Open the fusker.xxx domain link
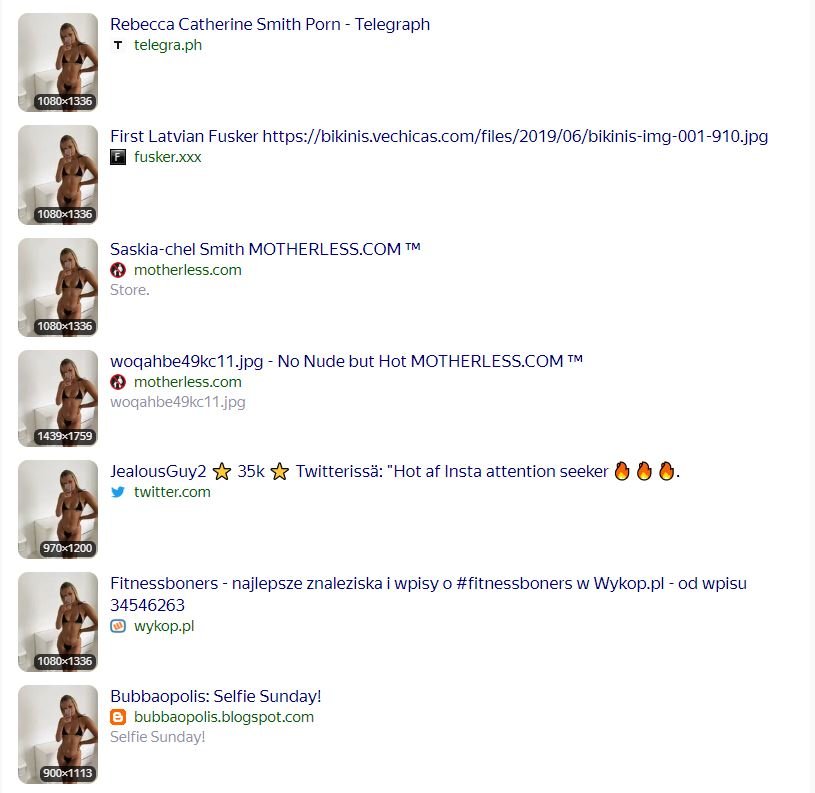815x793 pixels. [x=167, y=157]
